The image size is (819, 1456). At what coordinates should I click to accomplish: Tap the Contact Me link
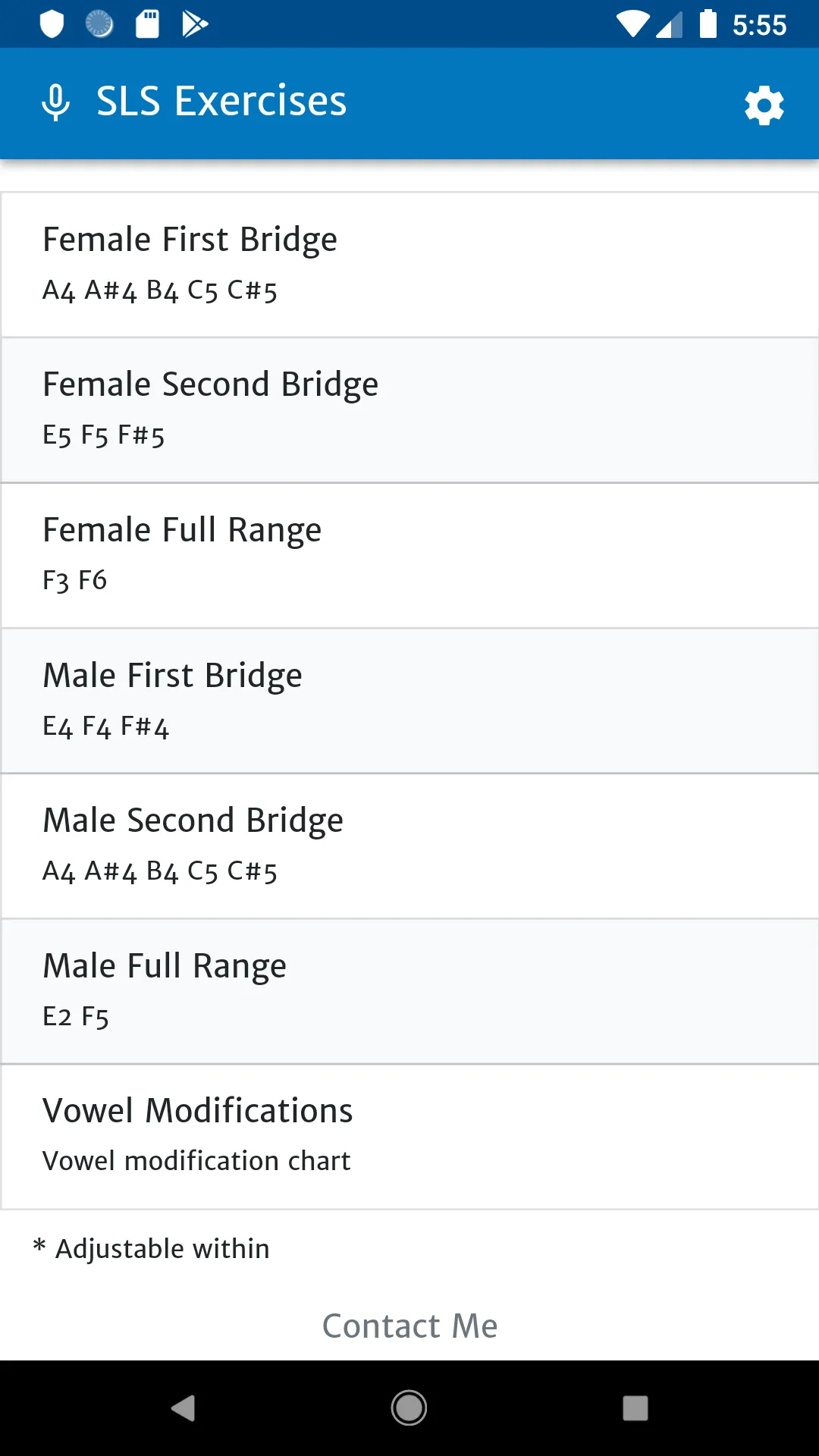[409, 1326]
